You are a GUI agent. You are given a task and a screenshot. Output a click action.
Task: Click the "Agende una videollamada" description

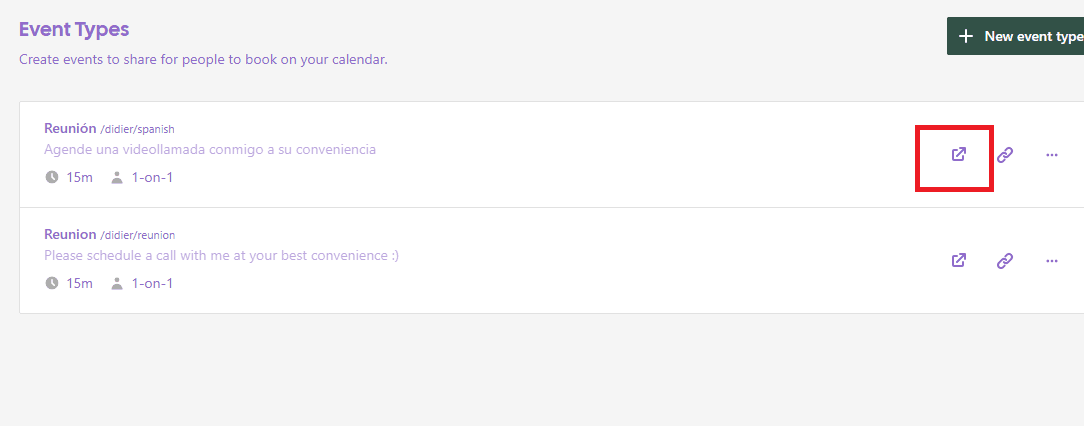[x=210, y=149]
